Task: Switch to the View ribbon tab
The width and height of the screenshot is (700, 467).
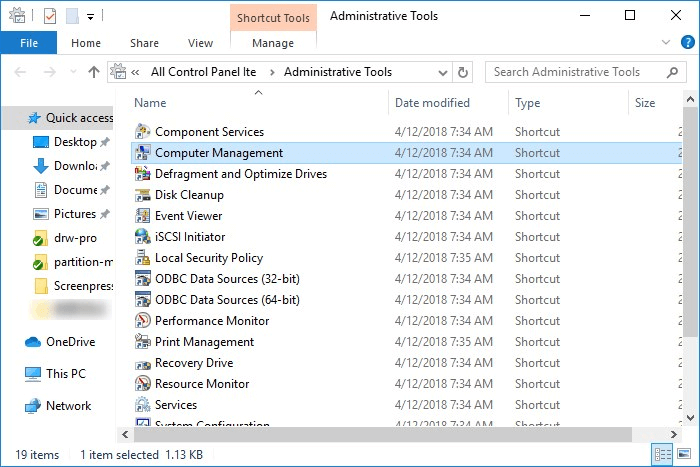Action: click(200, 43)
